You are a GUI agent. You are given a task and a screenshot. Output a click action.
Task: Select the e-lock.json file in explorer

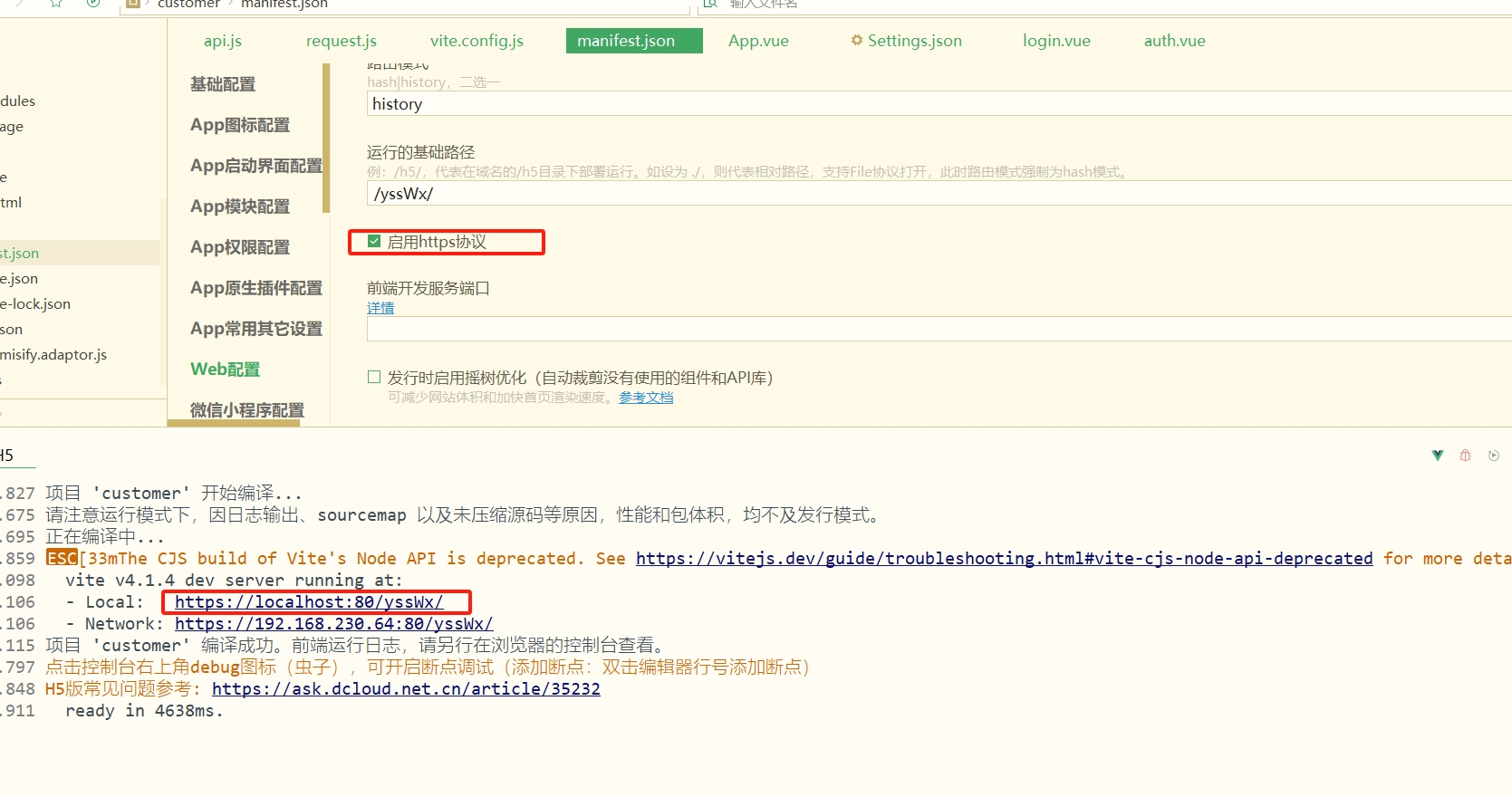click(x=36, y=303)
